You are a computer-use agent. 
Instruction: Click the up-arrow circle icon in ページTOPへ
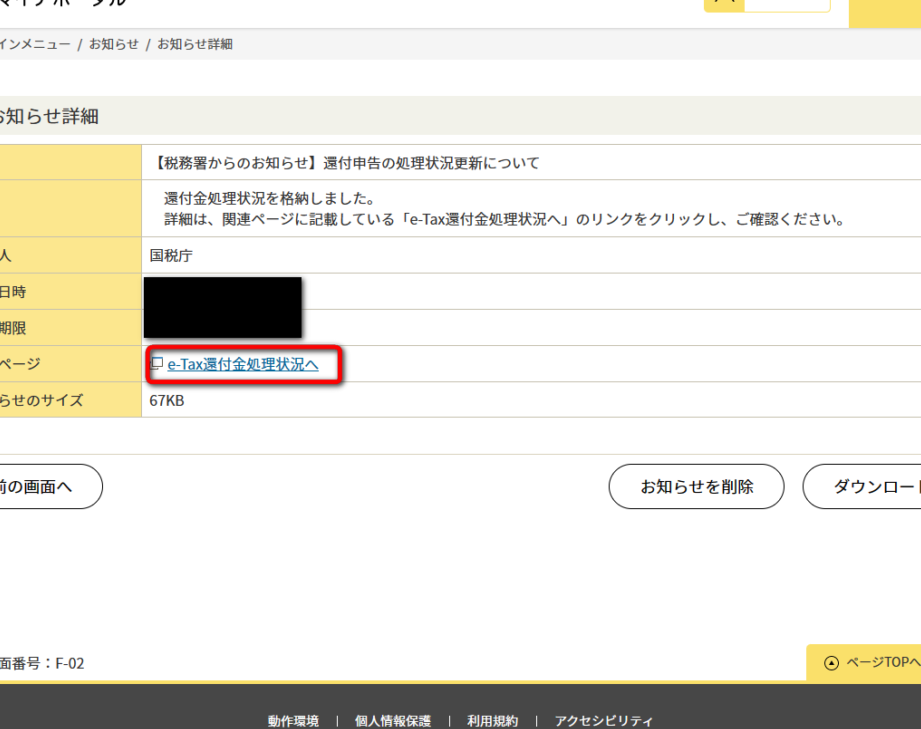(831, 663)
